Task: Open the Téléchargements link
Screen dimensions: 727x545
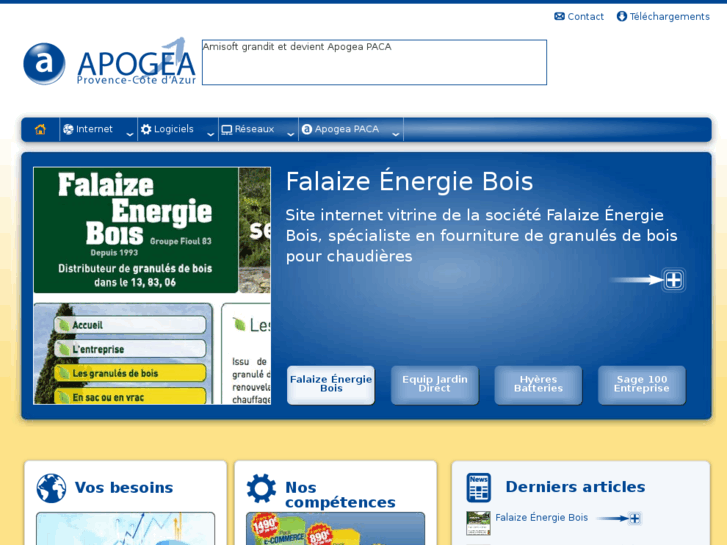Action: point(670,17)
